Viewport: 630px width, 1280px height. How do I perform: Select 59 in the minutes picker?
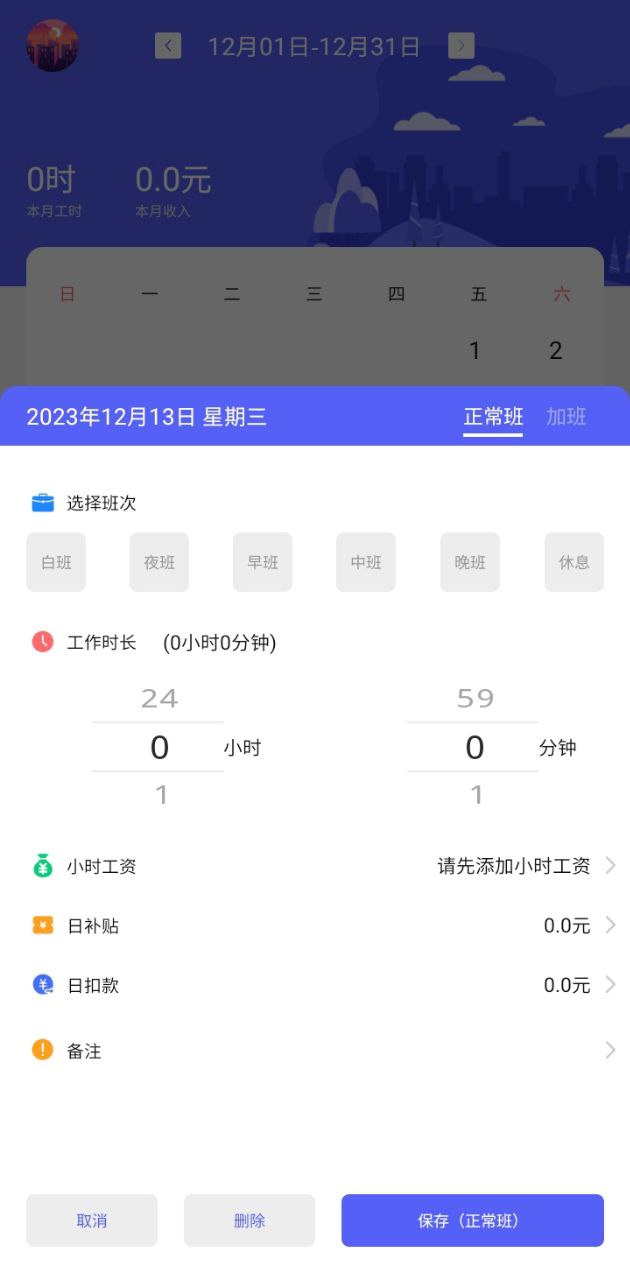pyautogui.click(x=475, y=699)
